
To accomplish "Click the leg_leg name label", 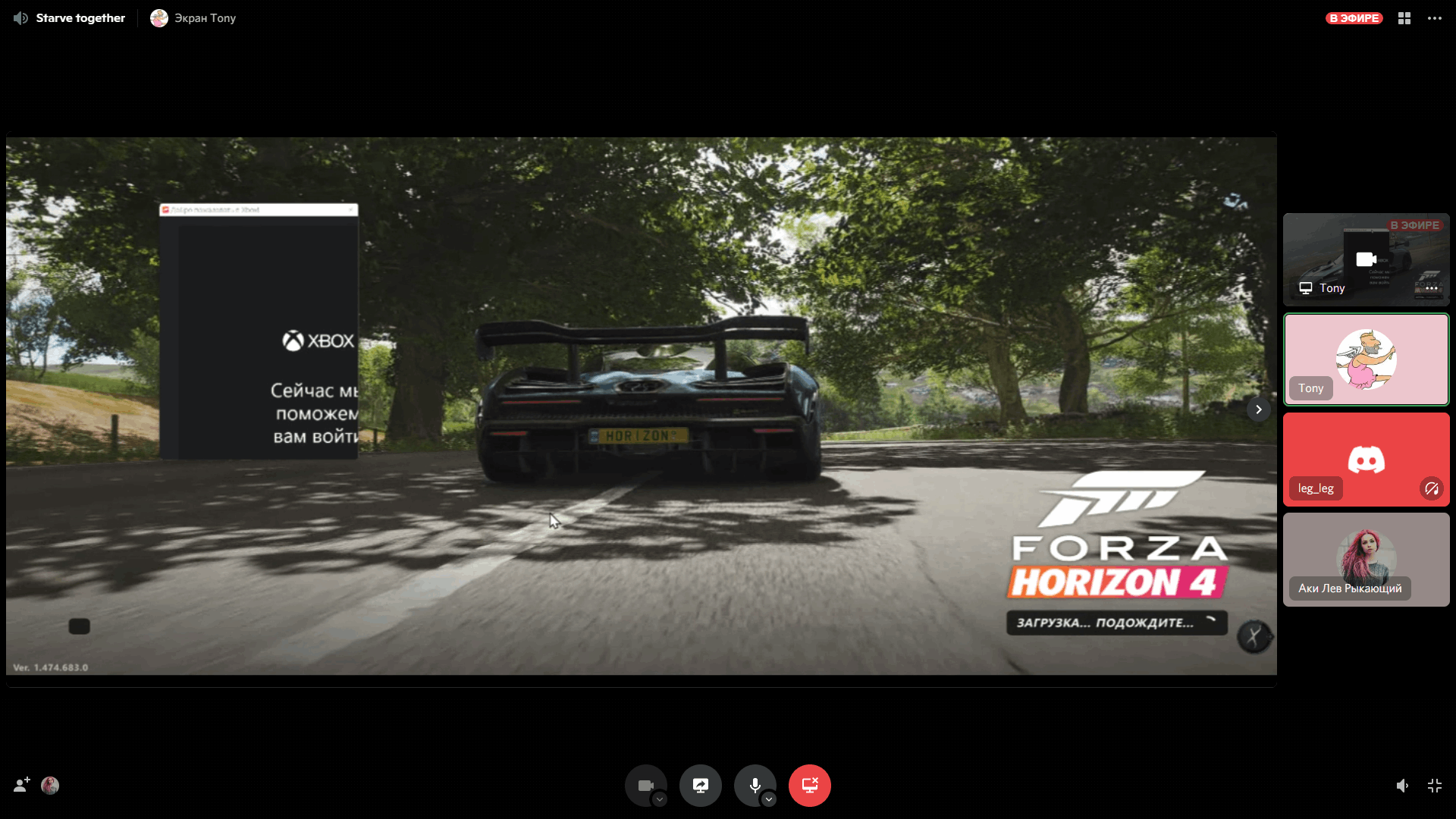I will click(x=1316, y=488).
